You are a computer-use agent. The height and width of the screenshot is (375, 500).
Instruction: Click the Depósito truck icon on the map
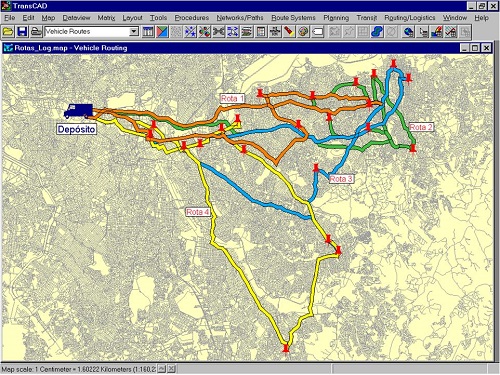[x=79, y=111]
